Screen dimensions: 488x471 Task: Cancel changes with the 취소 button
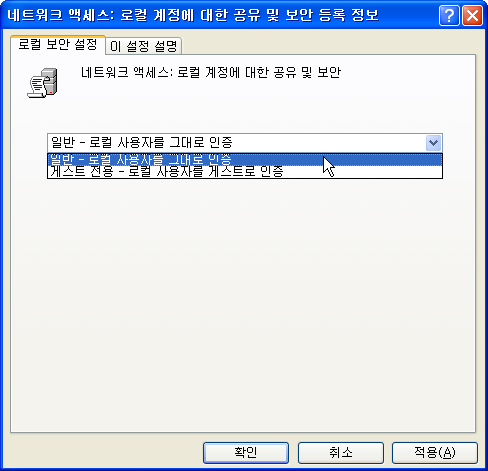[341, 452]
